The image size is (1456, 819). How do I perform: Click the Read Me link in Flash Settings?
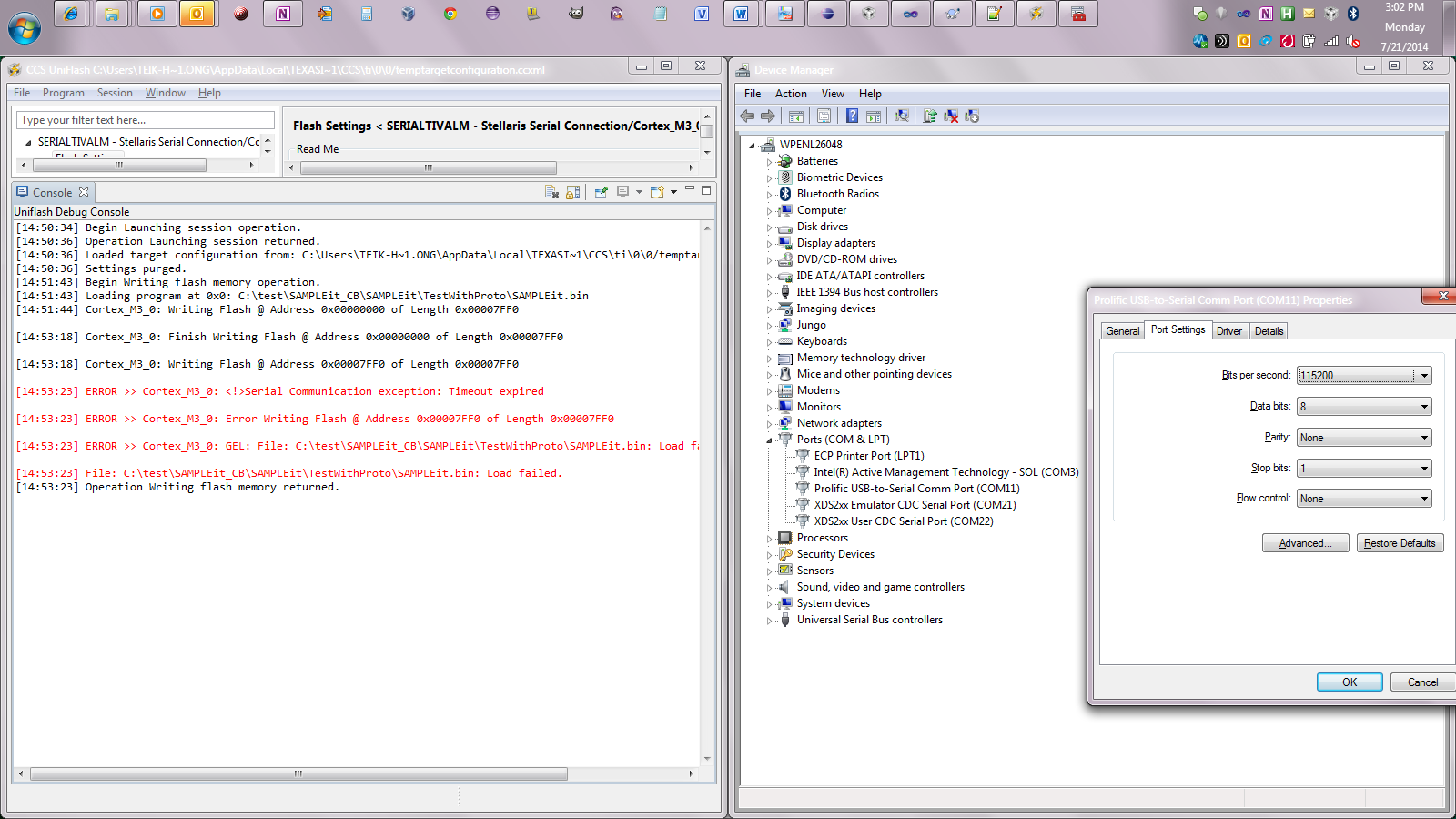(318, 149)
